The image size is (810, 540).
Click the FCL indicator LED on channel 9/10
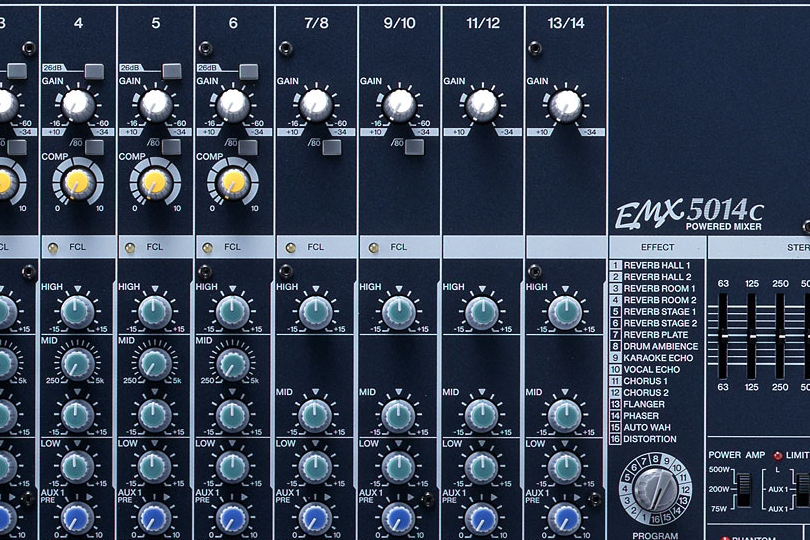pos(373,248)
